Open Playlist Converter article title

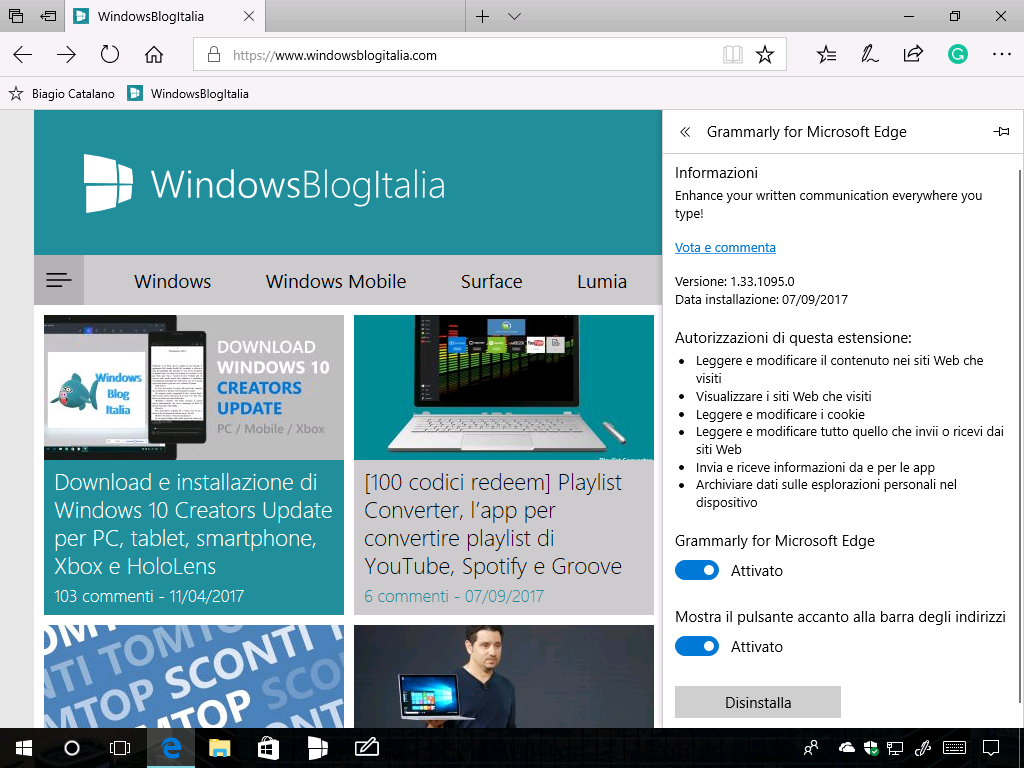pos(493,524)
